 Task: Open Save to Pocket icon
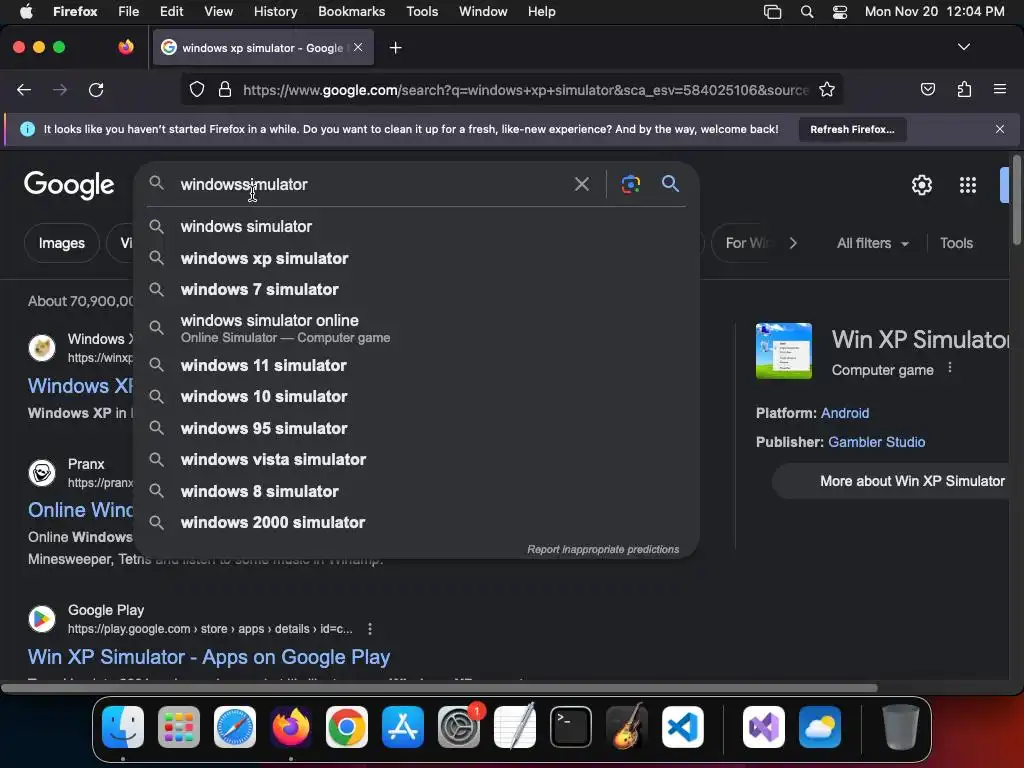pyautogui.click(x=927, y=89)
